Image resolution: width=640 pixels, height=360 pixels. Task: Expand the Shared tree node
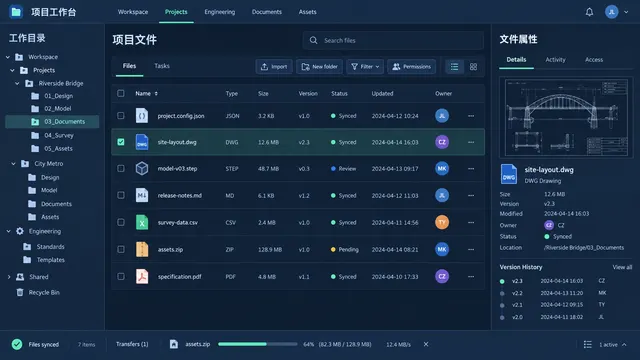9,277
